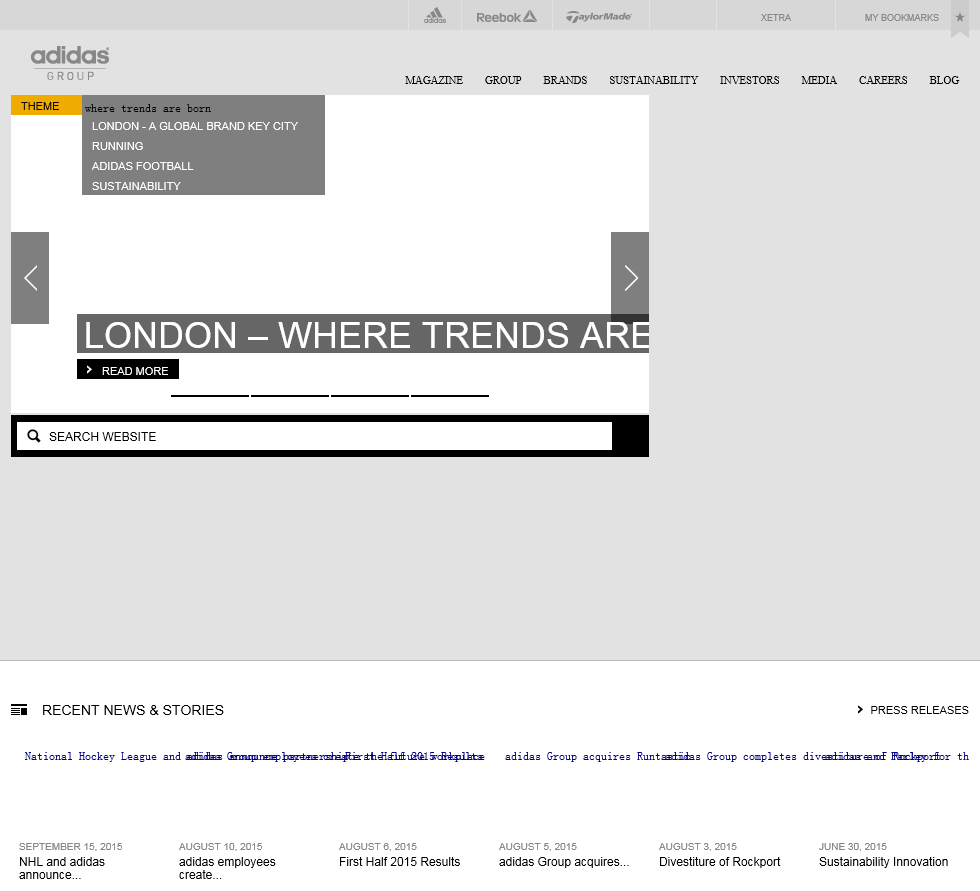The width and height of the screenshot is (980, 891).
Task: Select the Sustainability theme in the slider list
Action: [x=136, y=186]
